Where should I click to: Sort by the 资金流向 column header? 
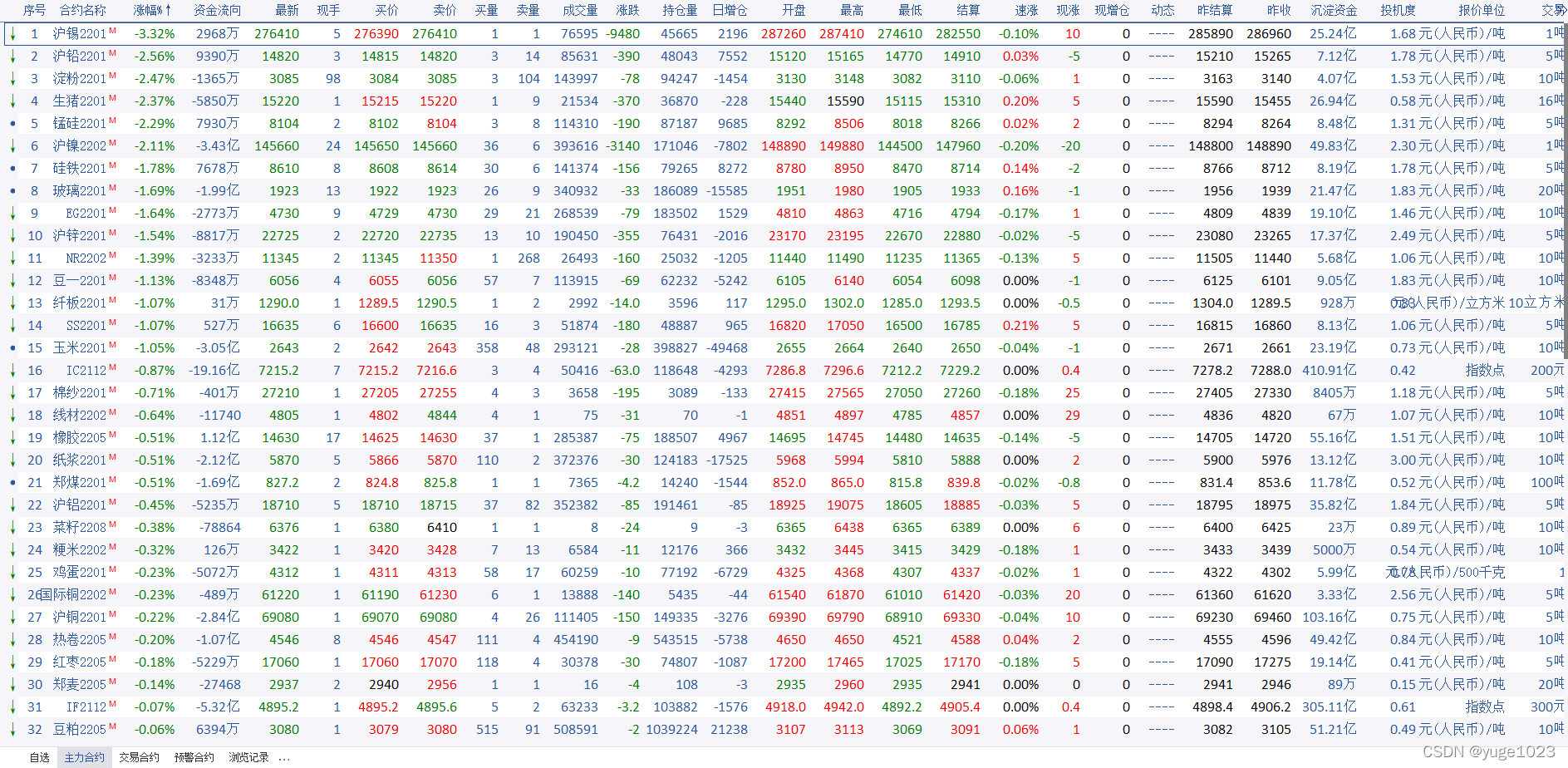coord(217,10)
